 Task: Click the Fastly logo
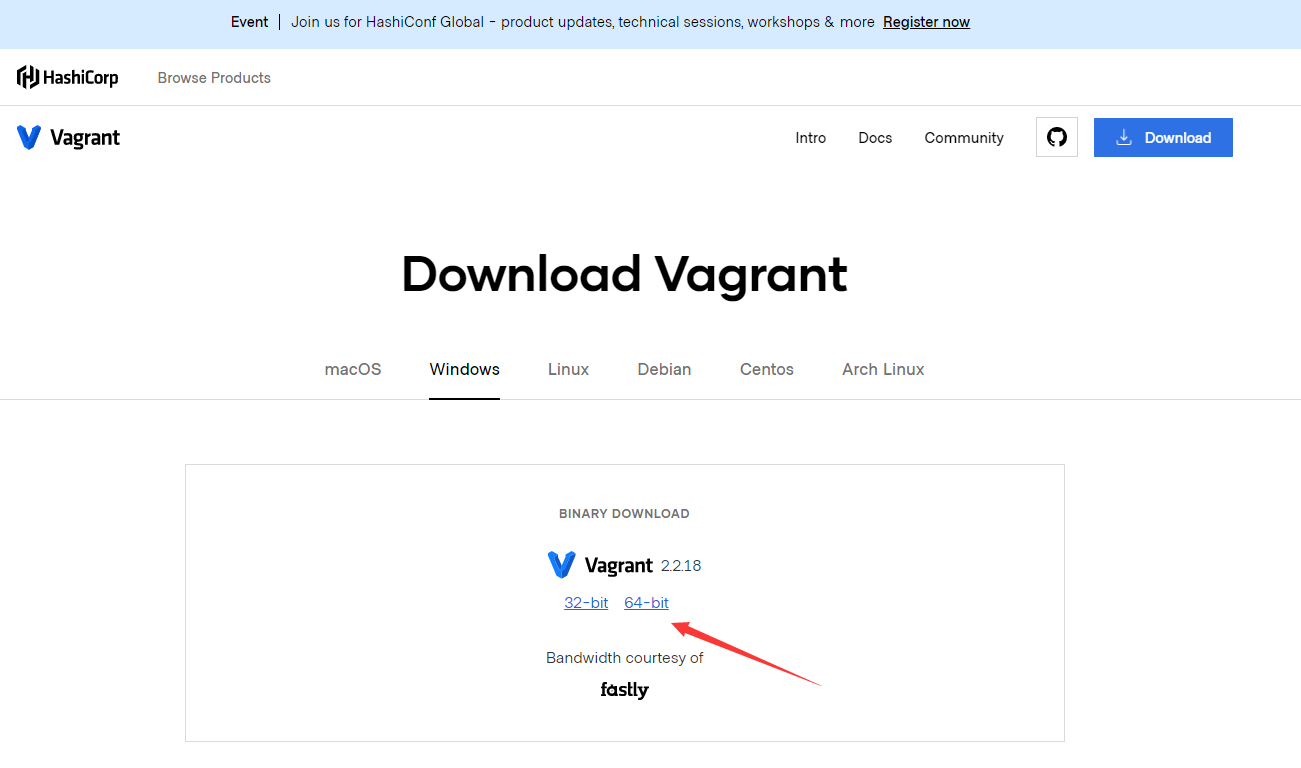click(625, 690)
